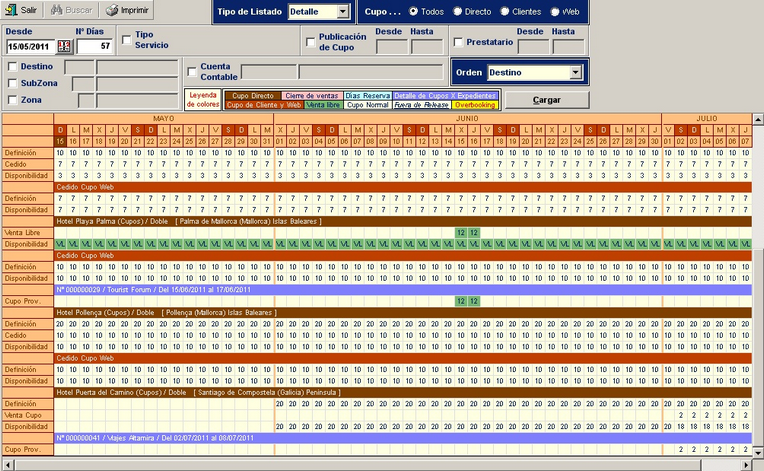
Task: Tick the Zona filter checkbox
Action: point(13,100)
